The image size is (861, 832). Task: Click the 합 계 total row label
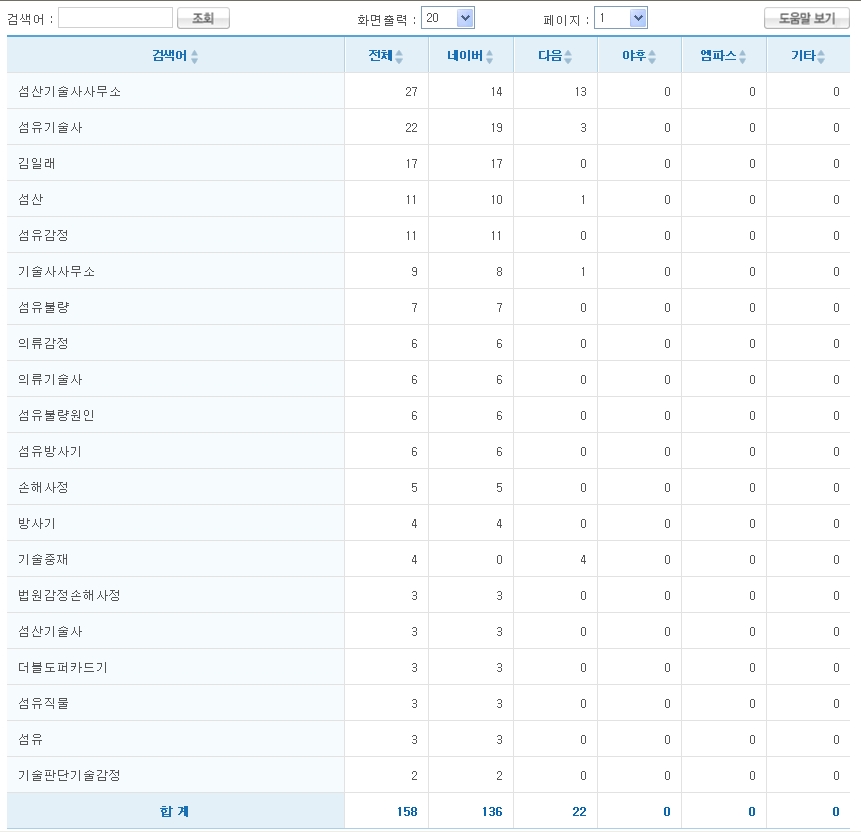(x=174, y=811)
